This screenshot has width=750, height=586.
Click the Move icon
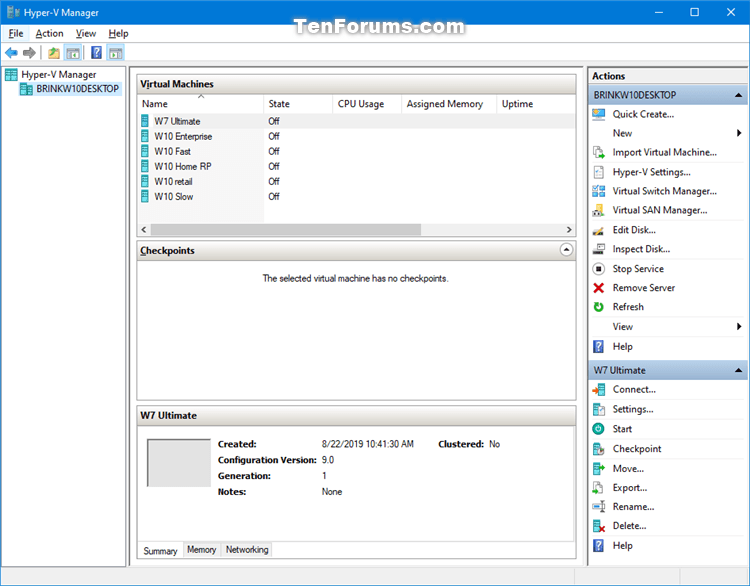(598, 469)
